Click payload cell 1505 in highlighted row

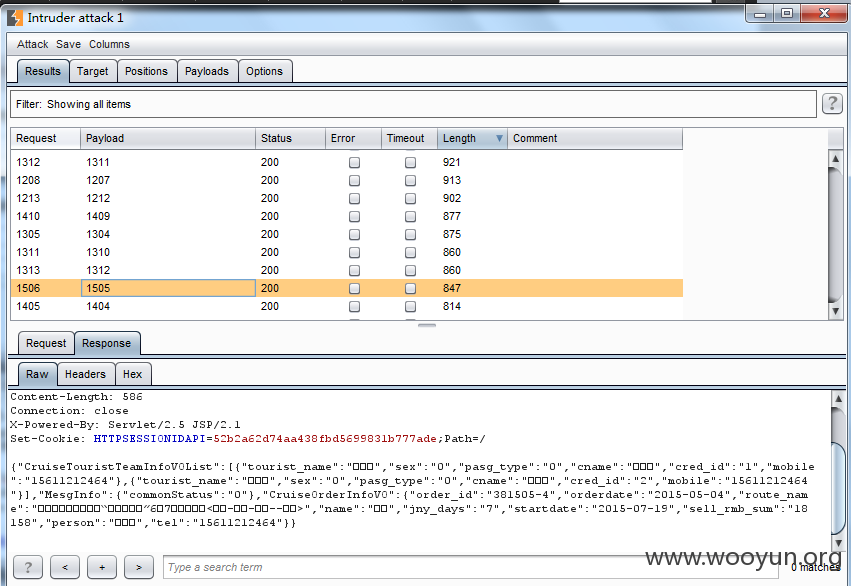168,288
